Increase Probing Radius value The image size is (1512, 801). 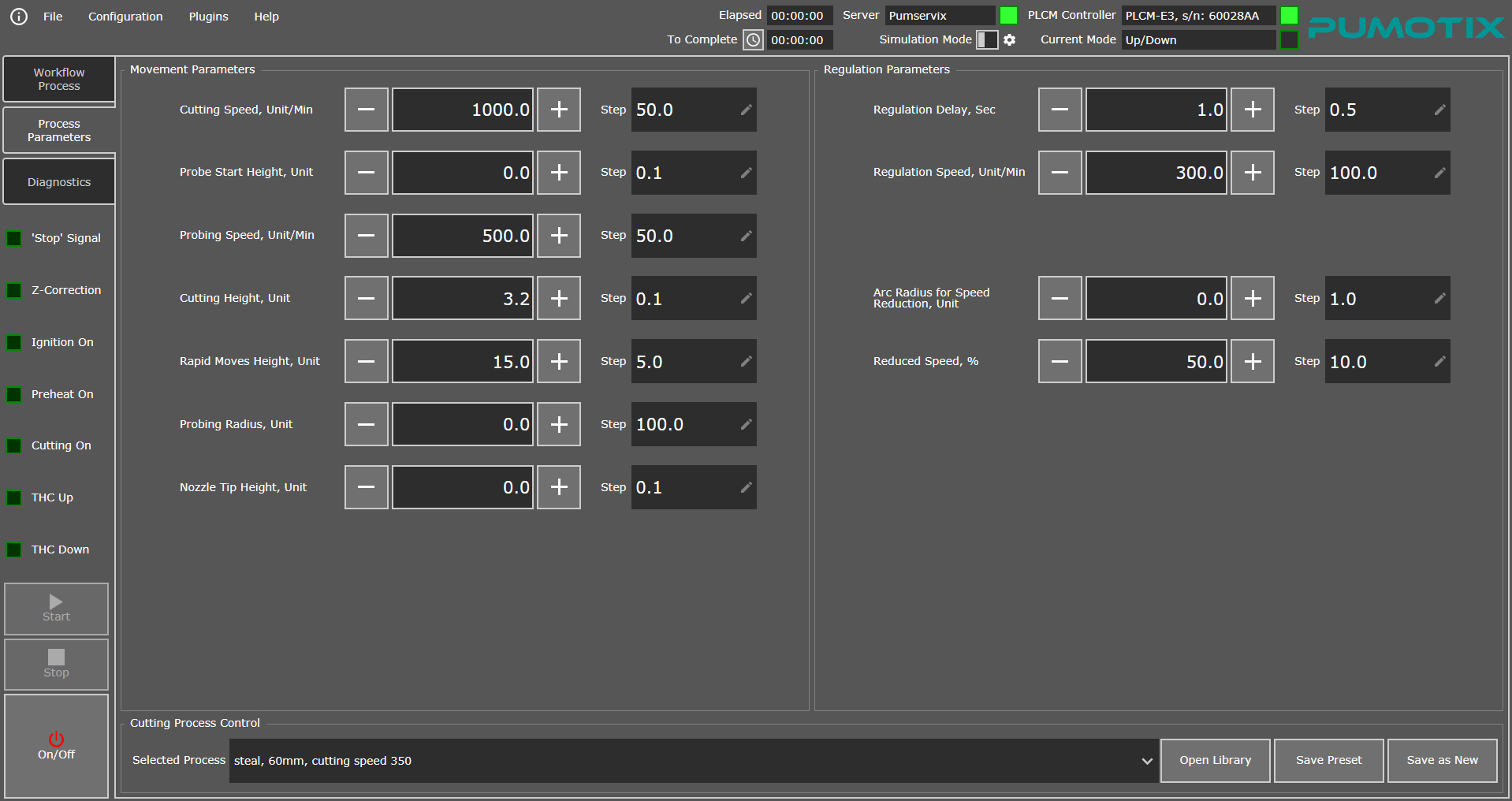click(x=559, y=424)
